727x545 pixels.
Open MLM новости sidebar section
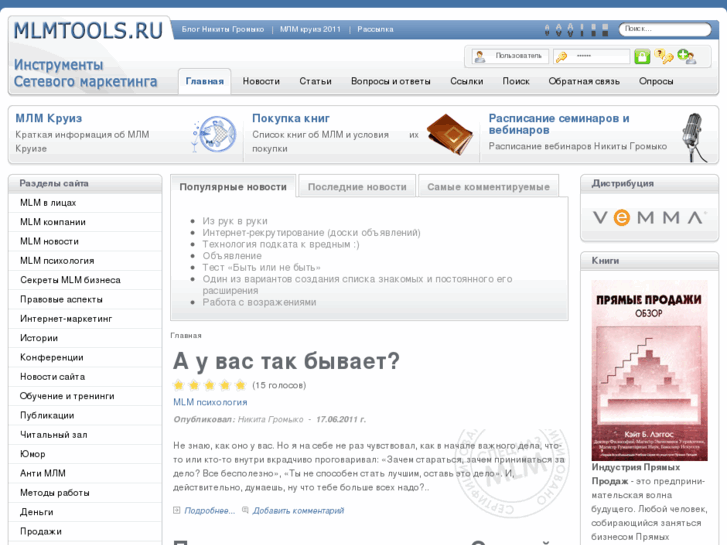pos(85,242)
